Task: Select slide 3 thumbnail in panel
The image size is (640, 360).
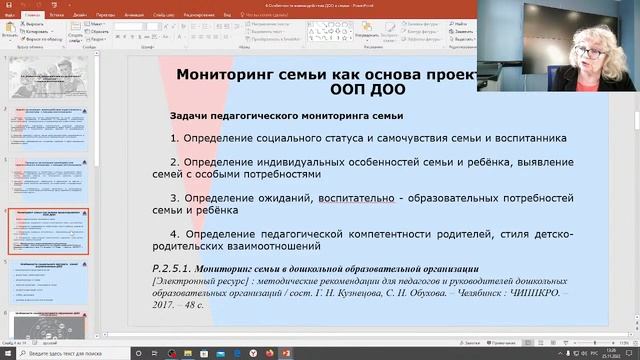Action: click(x=48, y=180)
